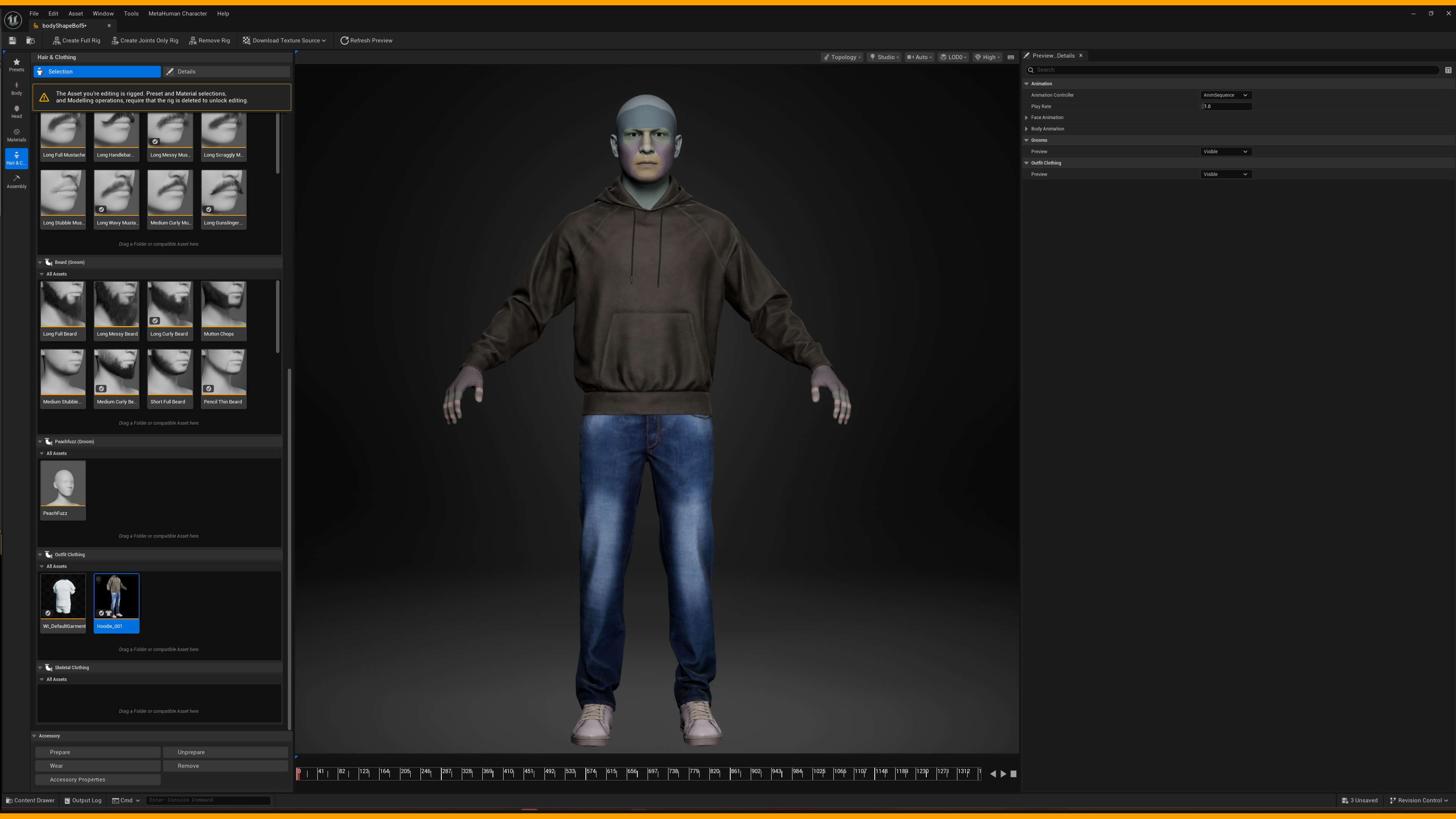Select the Long Wavy Mustache thumbnail

(116, 199)
